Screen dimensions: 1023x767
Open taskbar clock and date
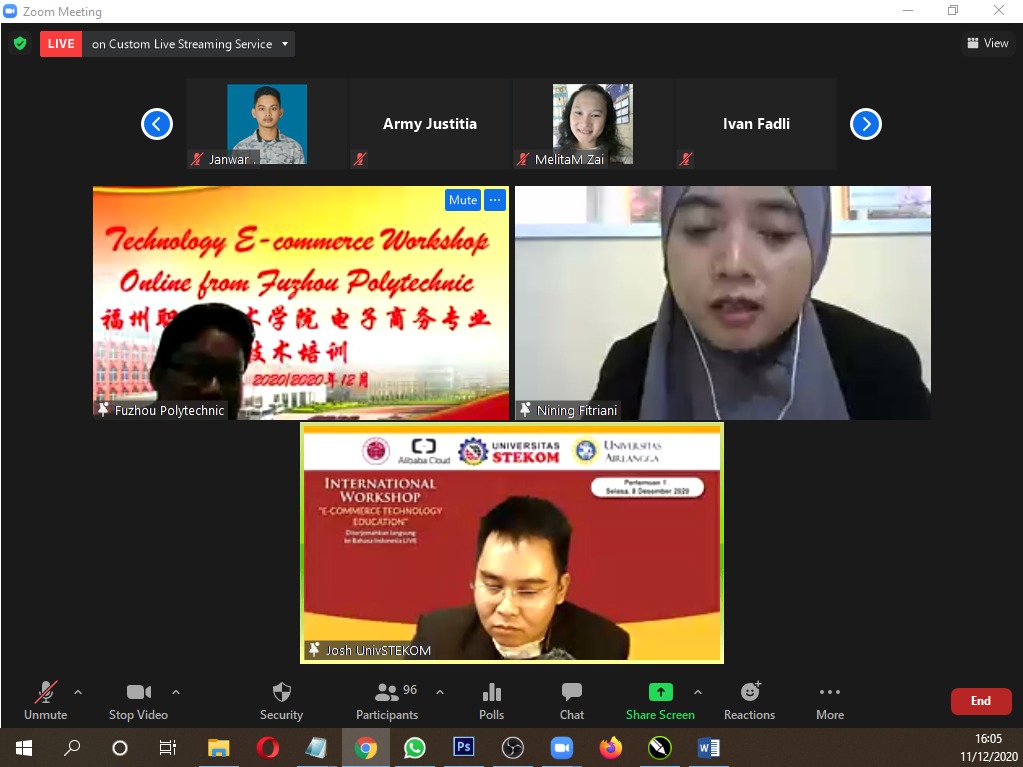pos(988,747)
